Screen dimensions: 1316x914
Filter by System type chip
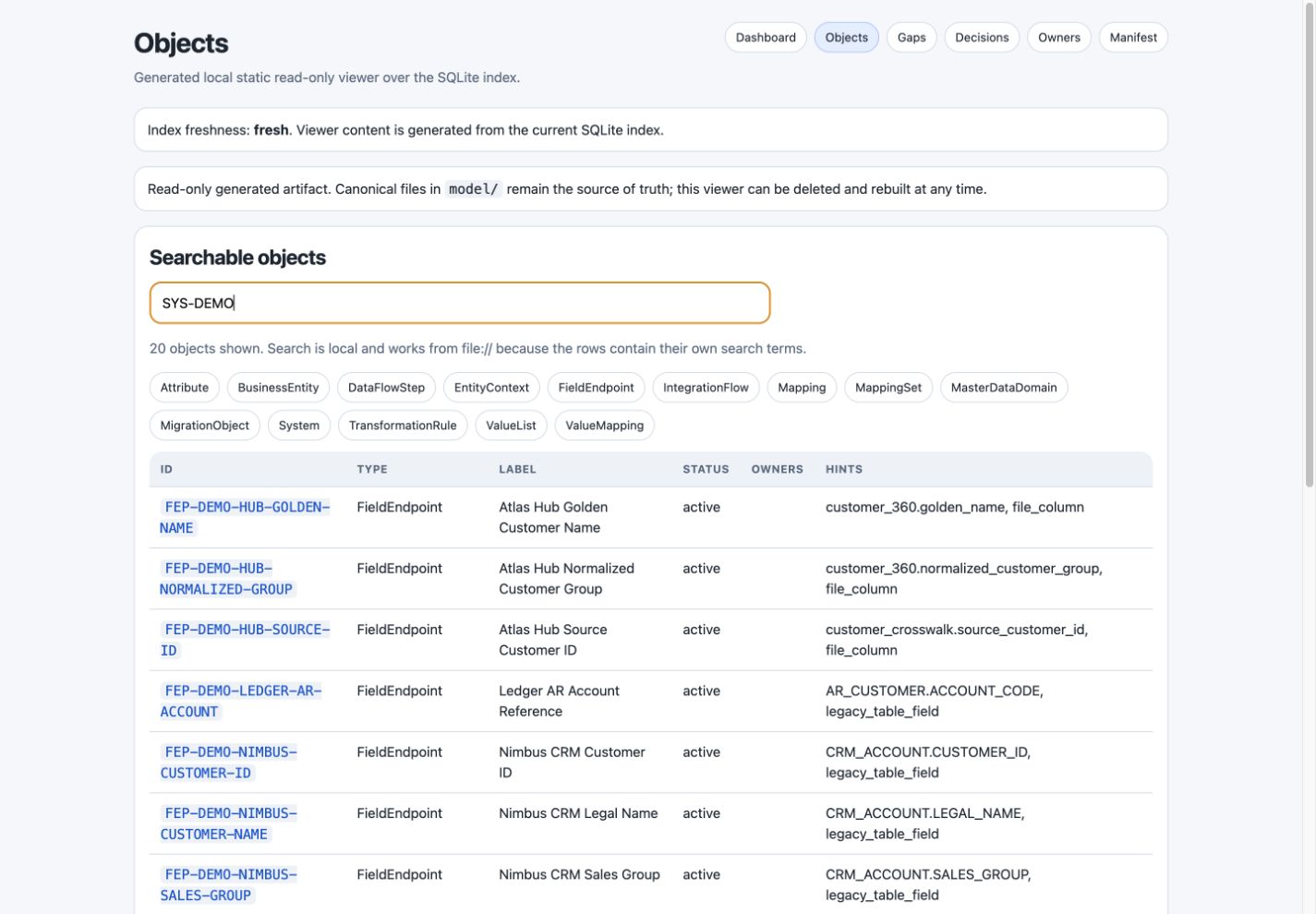(x=299, y=426)
